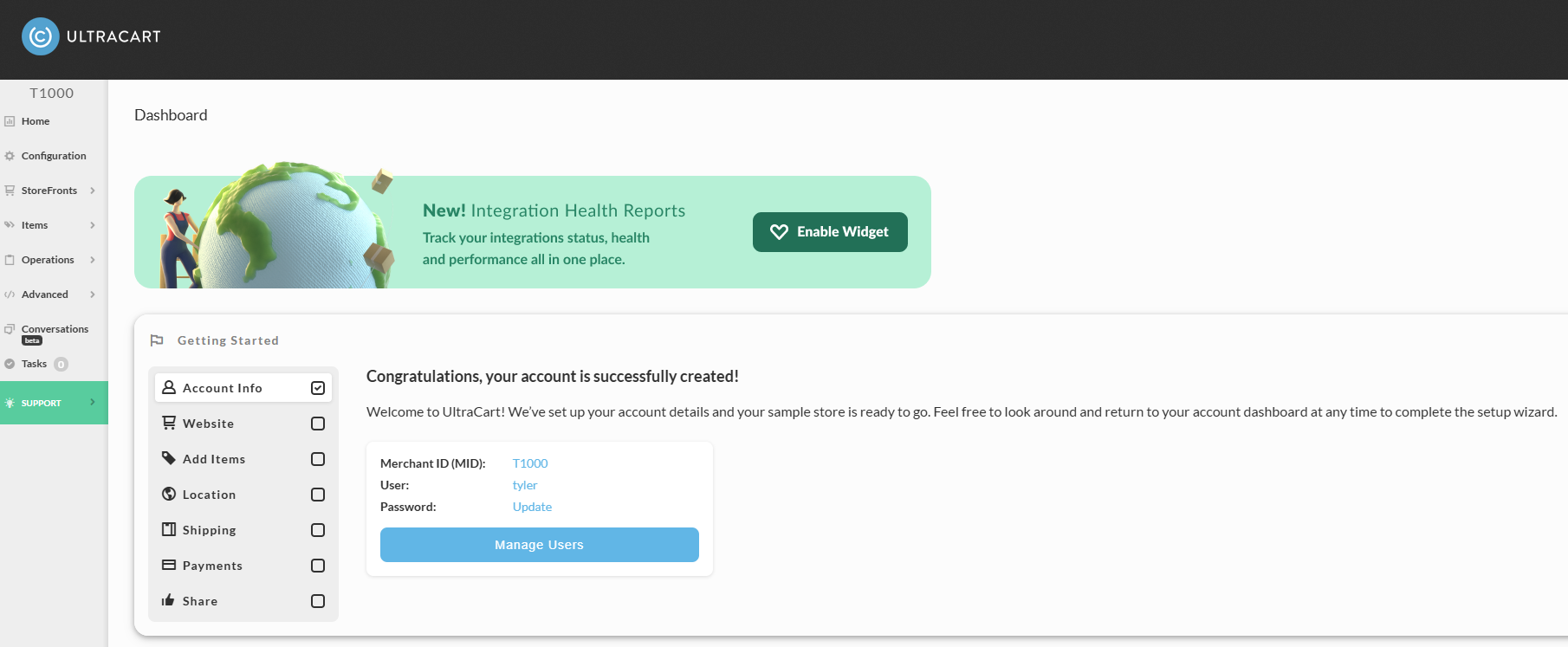Click the Home chart icon in sidebar

coord(10,121)
